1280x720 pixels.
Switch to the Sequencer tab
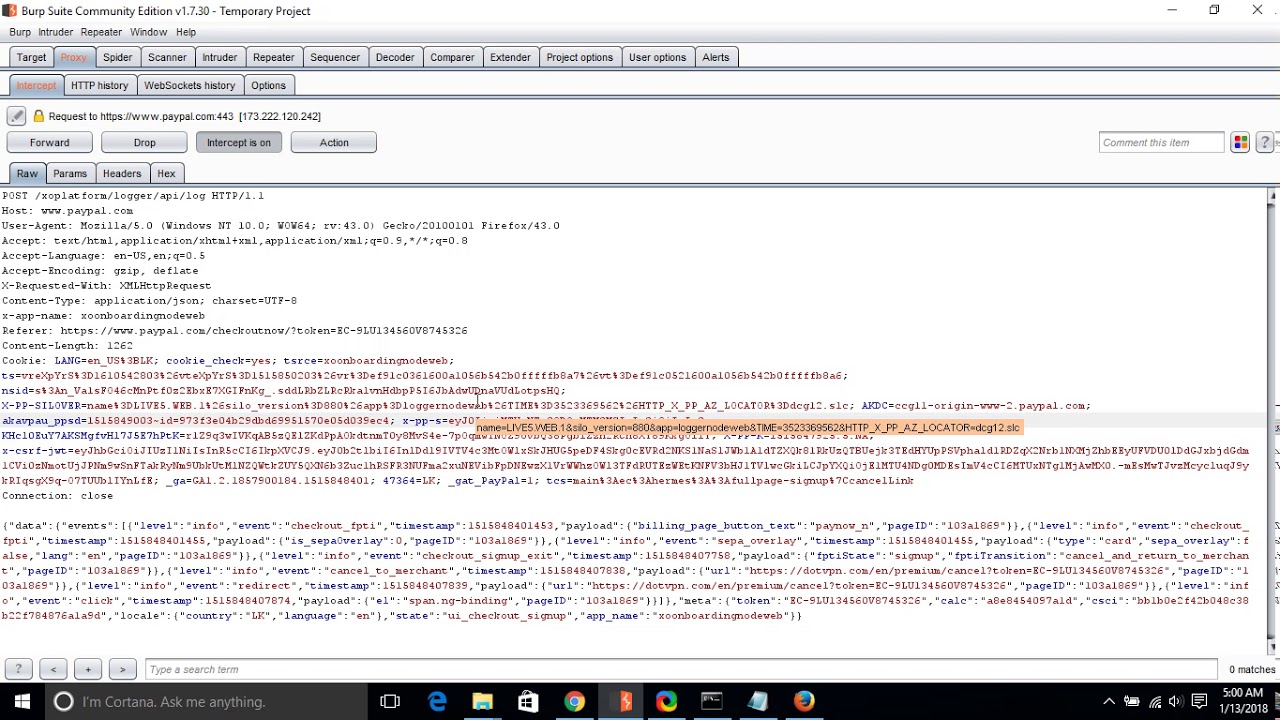tap(334, 57)
